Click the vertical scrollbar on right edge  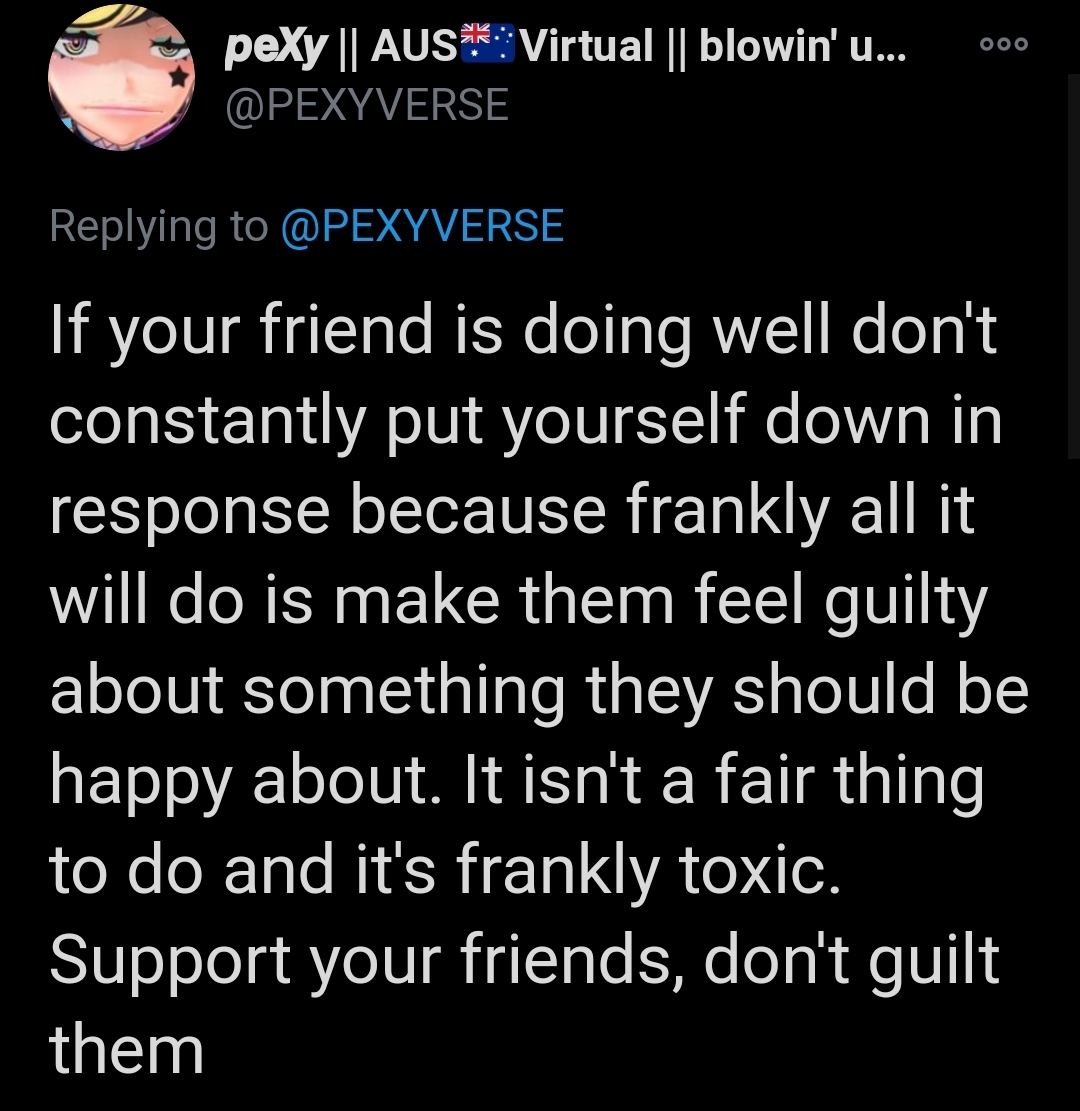(1073, 266)
